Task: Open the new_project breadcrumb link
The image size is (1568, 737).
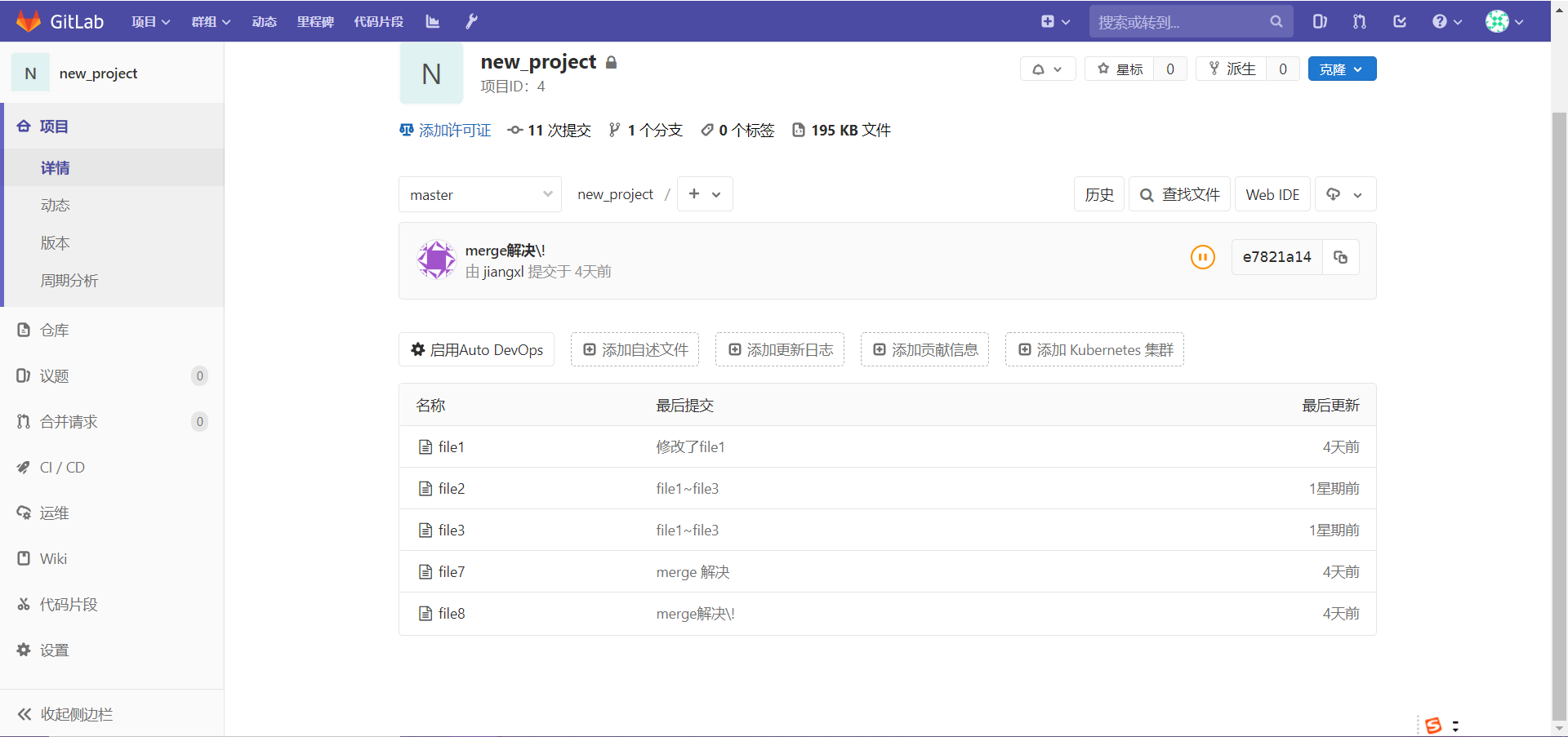Action: point(615,194)
